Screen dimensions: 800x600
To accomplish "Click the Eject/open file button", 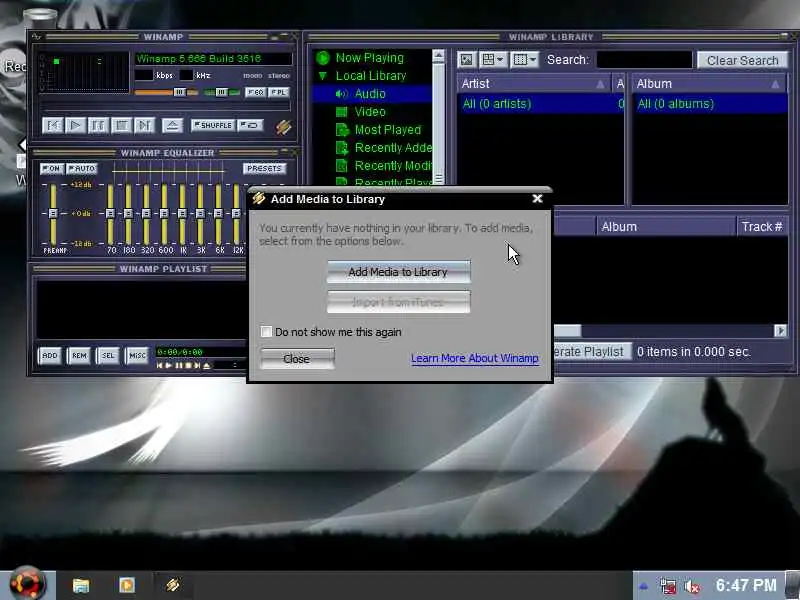I will 172,125.
